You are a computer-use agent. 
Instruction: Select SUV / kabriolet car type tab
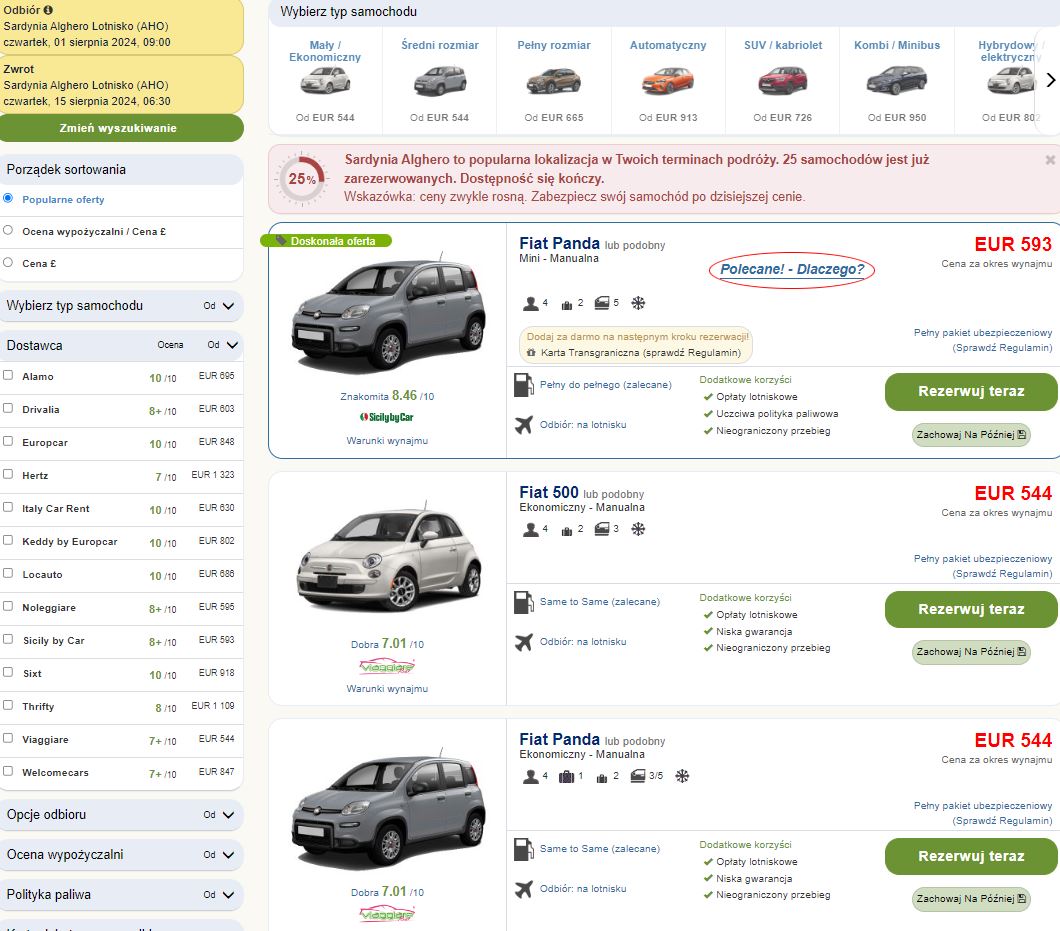[x=783, y=80]
